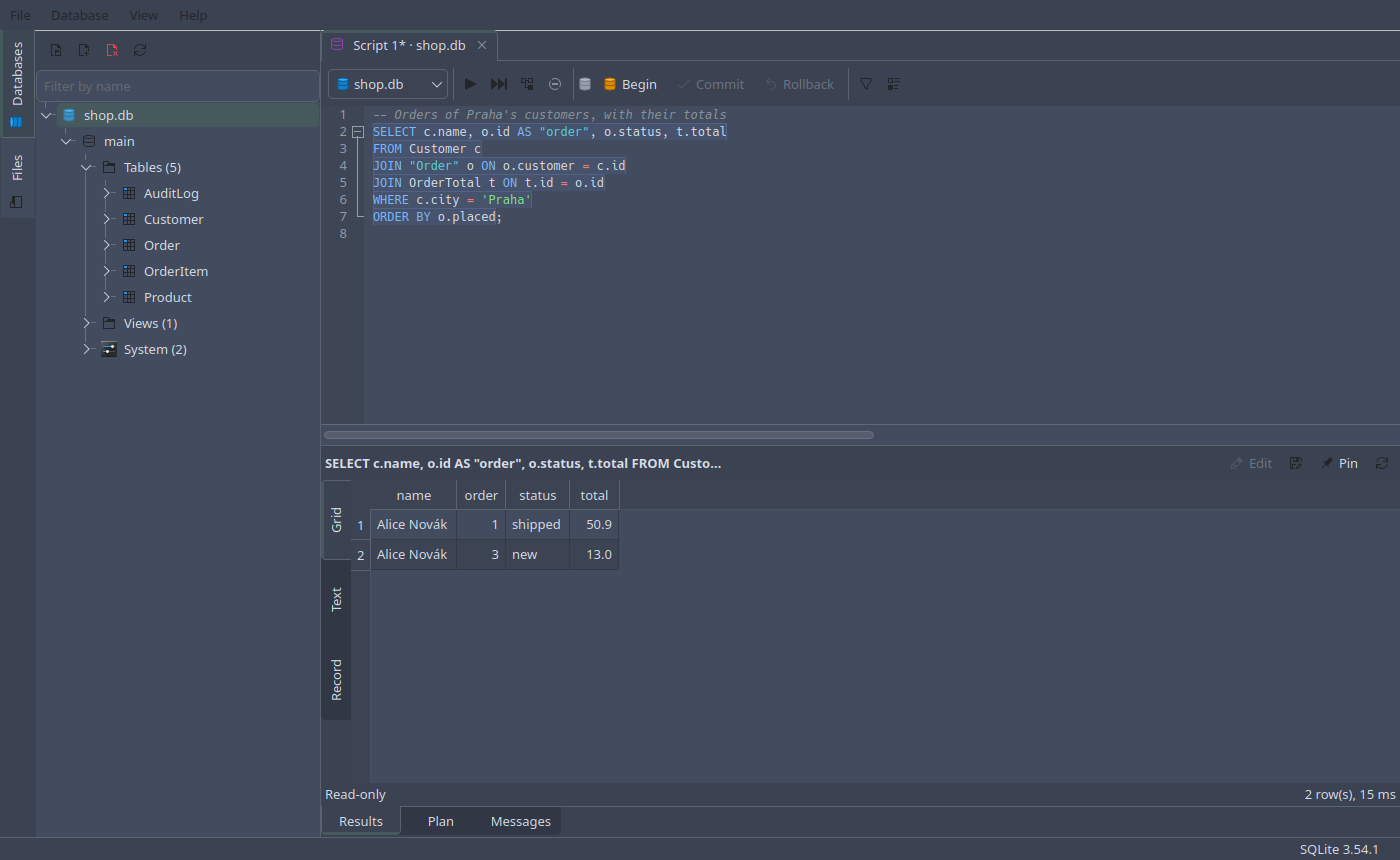The width and height of the screenshot is (1400, 860).
Task: Click the Views folder icon
Action: 109,323
